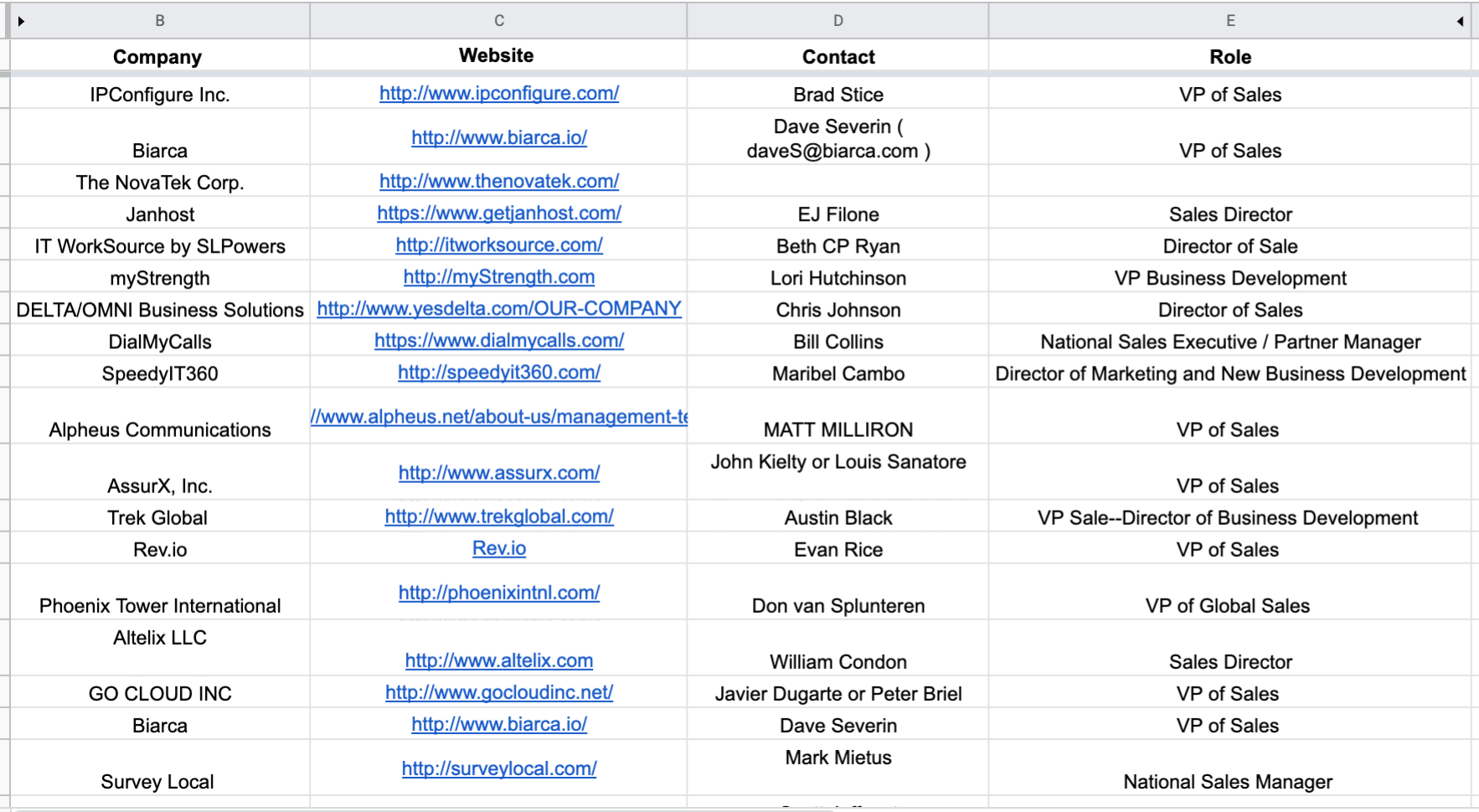Select the VP Business Development cell
The height and width of the screenshot is (812, 1479).
click(1230, 277)
